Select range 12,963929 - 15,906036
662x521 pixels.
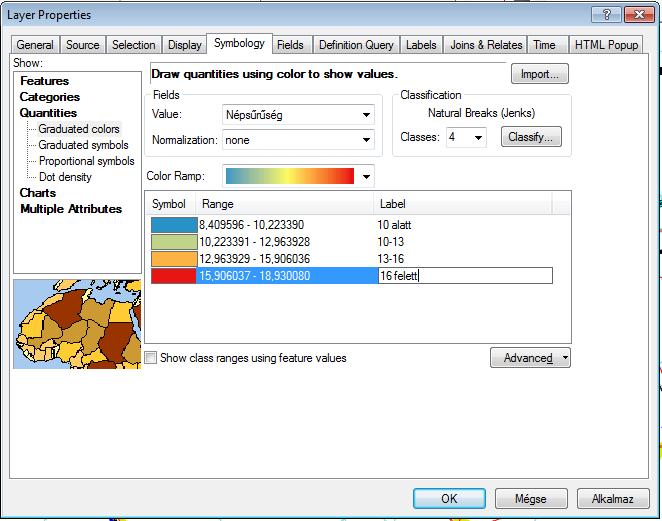(255, 259)
